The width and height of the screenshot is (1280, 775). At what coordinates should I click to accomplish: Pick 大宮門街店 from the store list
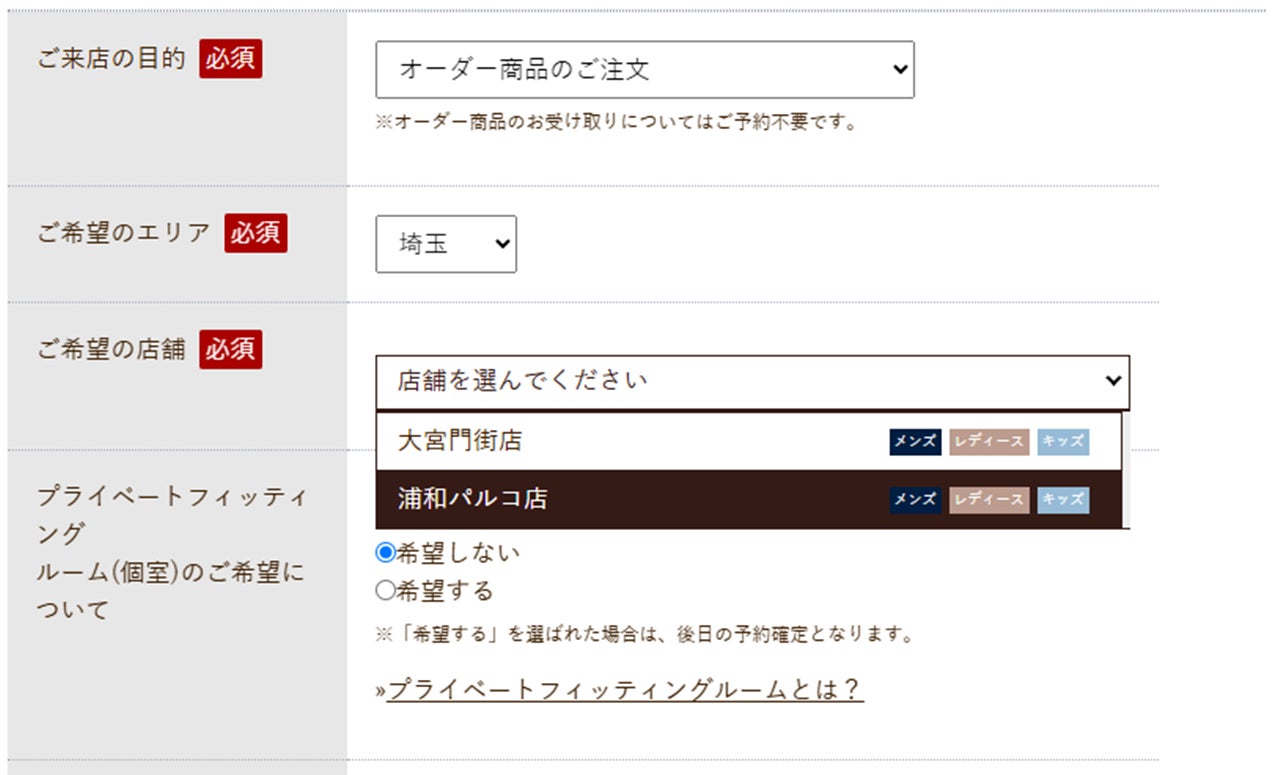pyautogui.click(x=460, y=441)
